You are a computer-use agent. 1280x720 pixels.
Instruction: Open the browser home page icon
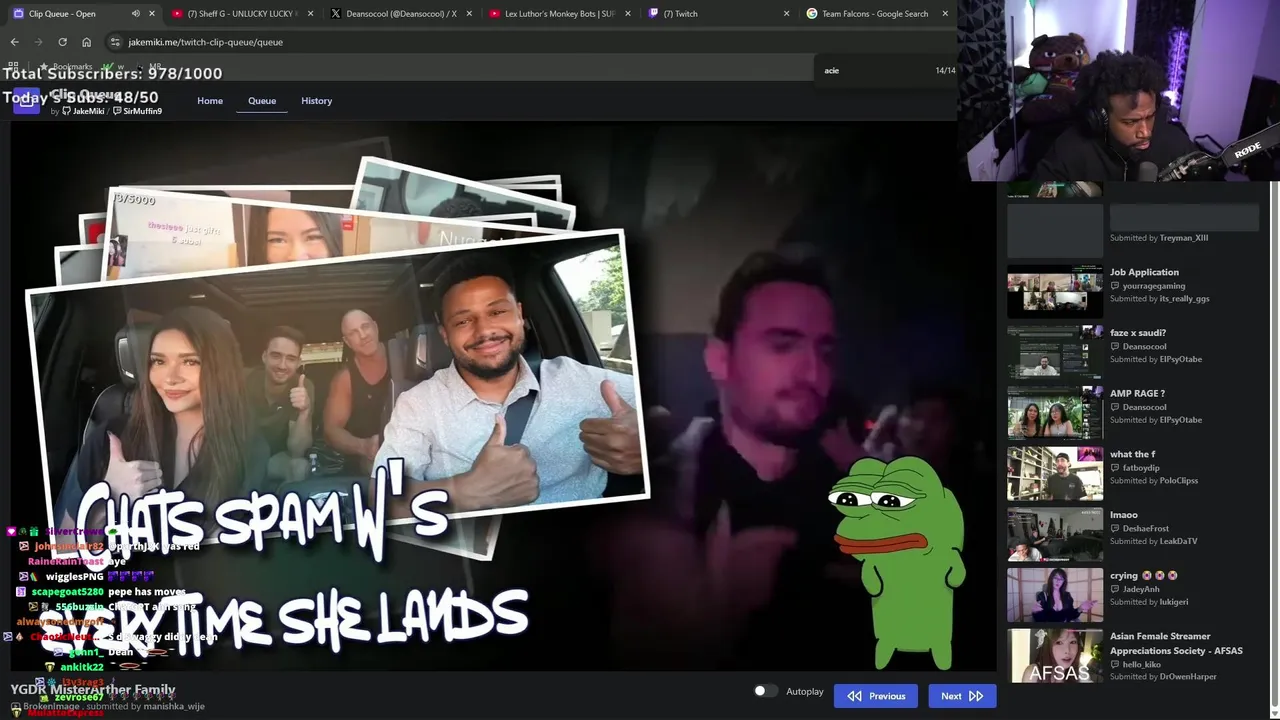86,42
